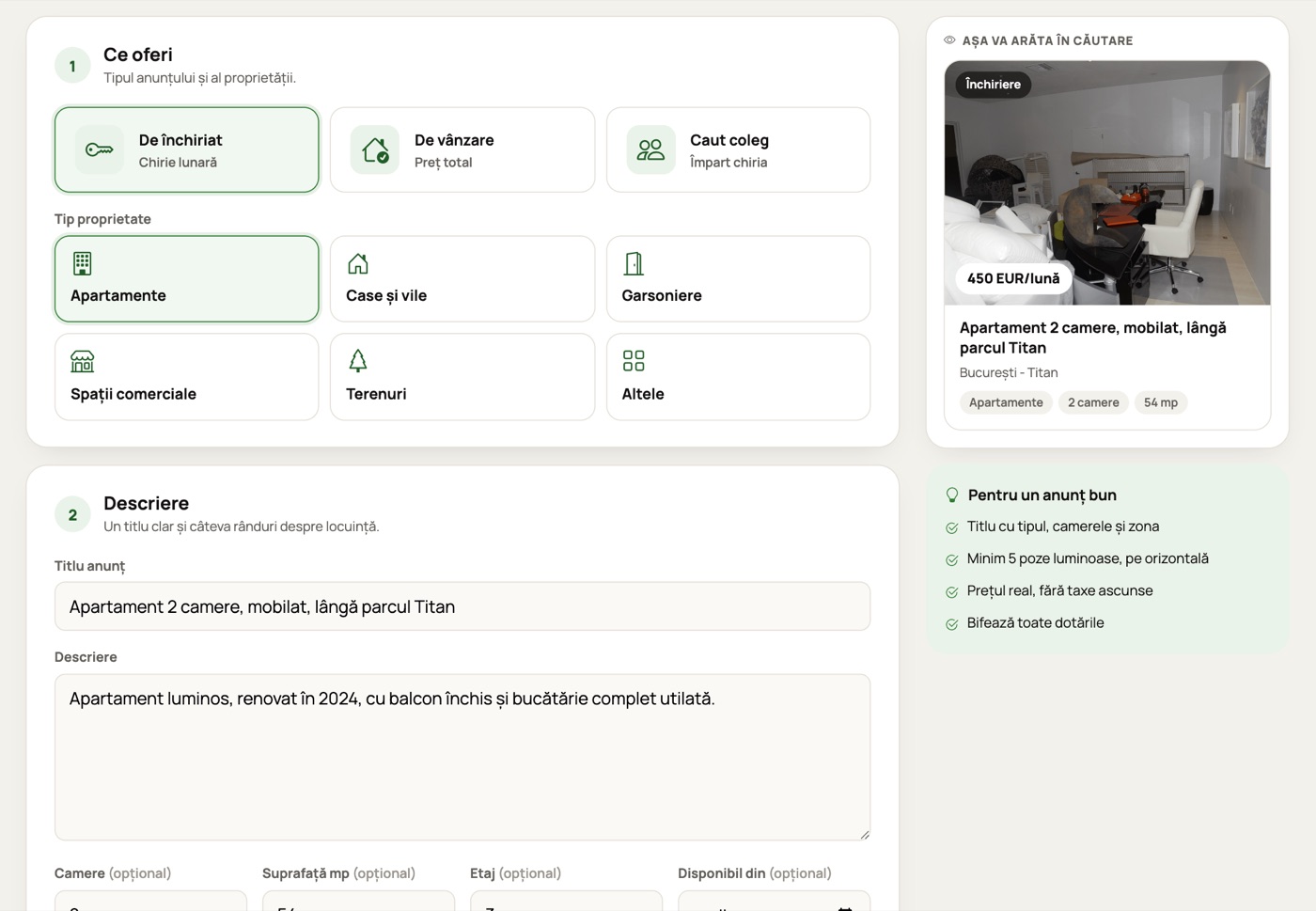Click the Suprafață mp (opțional) label

[x=338, y=873]
